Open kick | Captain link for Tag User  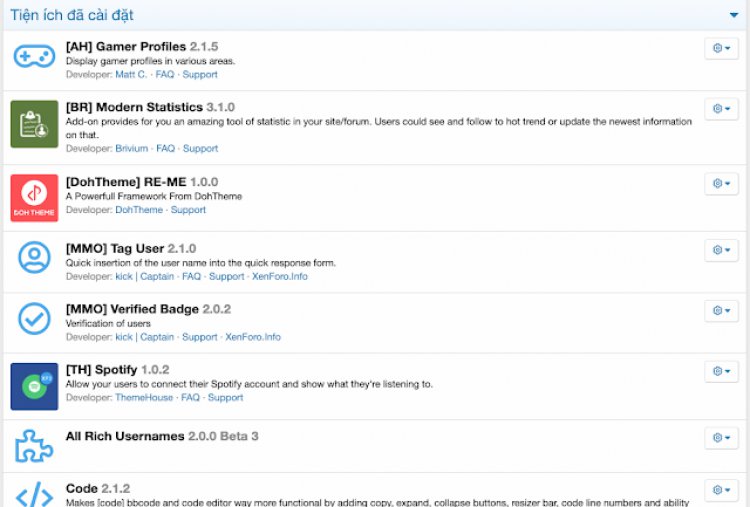point(144,276)
